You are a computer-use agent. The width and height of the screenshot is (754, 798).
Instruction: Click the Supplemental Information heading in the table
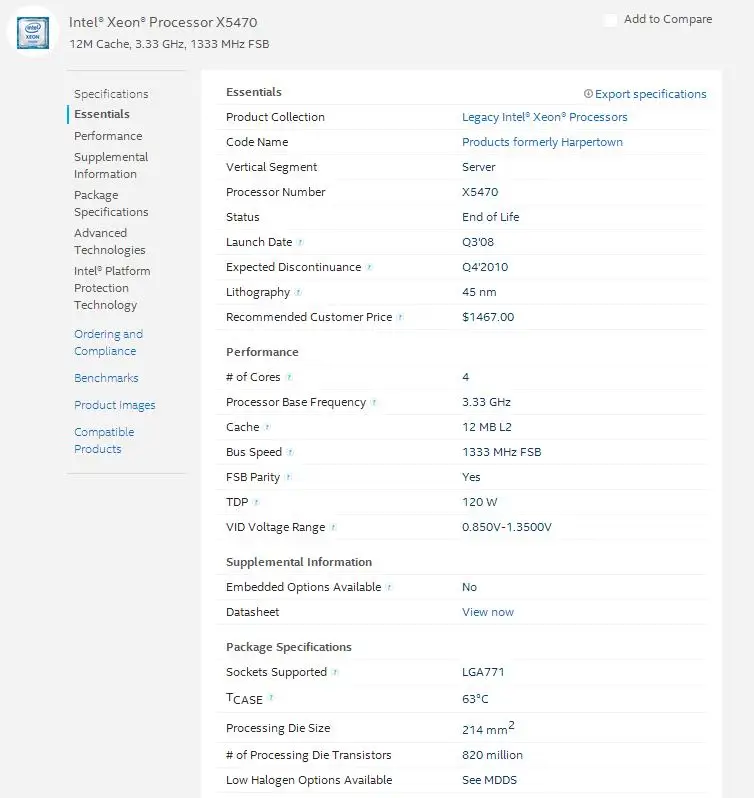tap(299, 562)
